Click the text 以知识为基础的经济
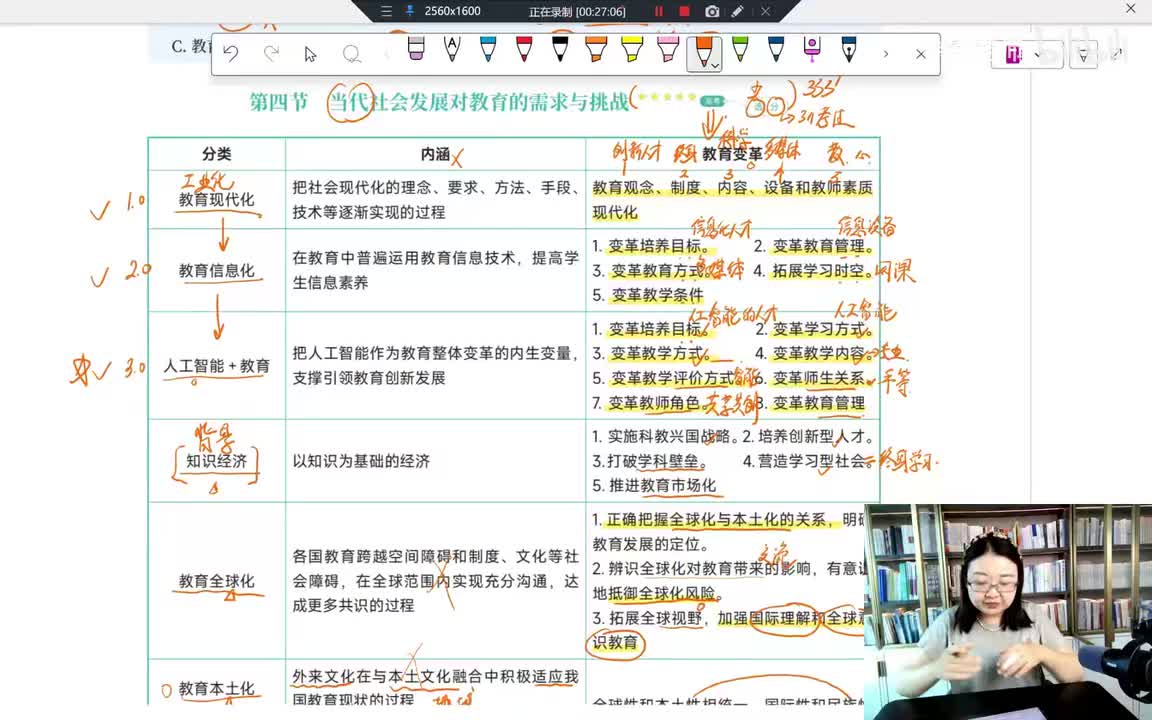Screen dimensions: 1152x720 pyautogui.click(x=361, y=461)
